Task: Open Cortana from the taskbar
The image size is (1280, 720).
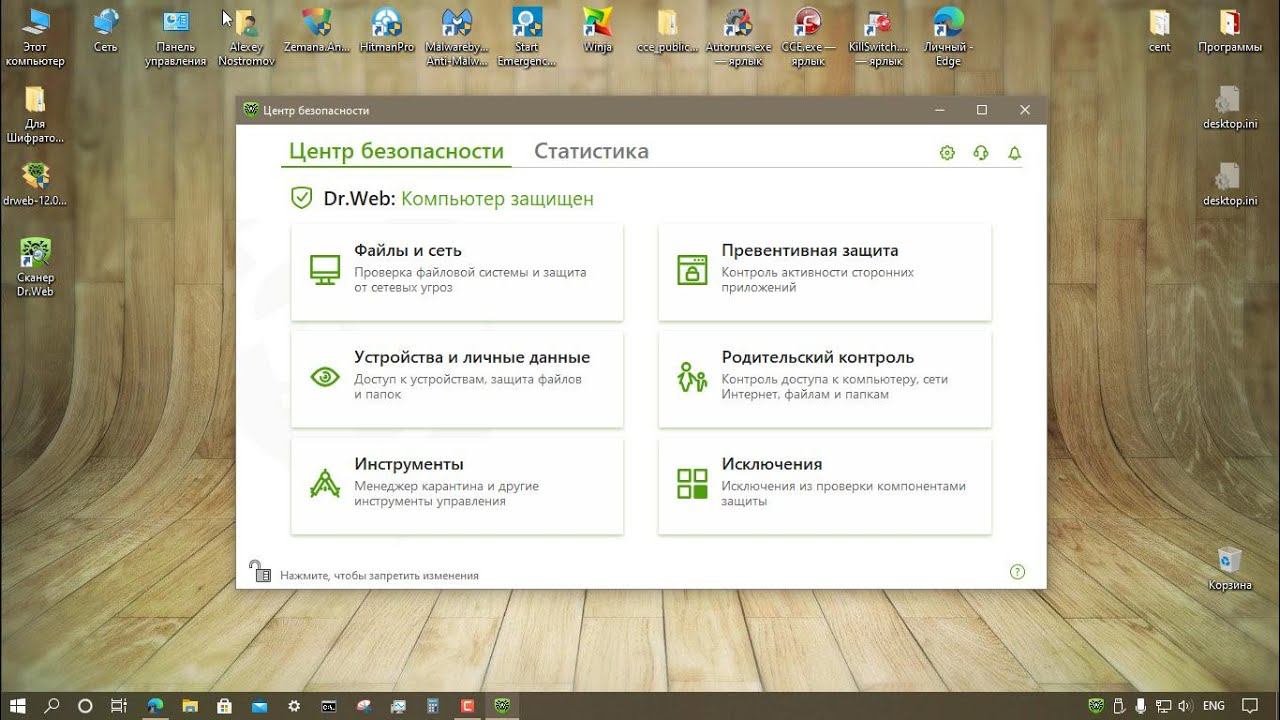Action: [x=85, y=706]
